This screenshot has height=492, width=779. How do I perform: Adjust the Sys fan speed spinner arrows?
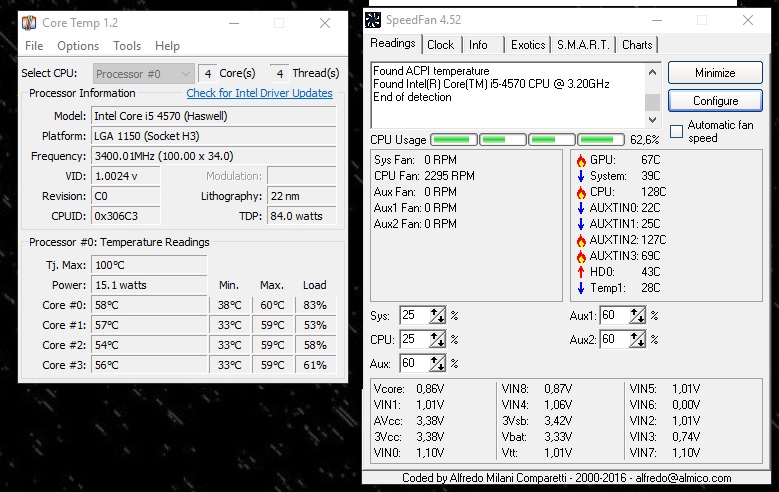(437, 316)
